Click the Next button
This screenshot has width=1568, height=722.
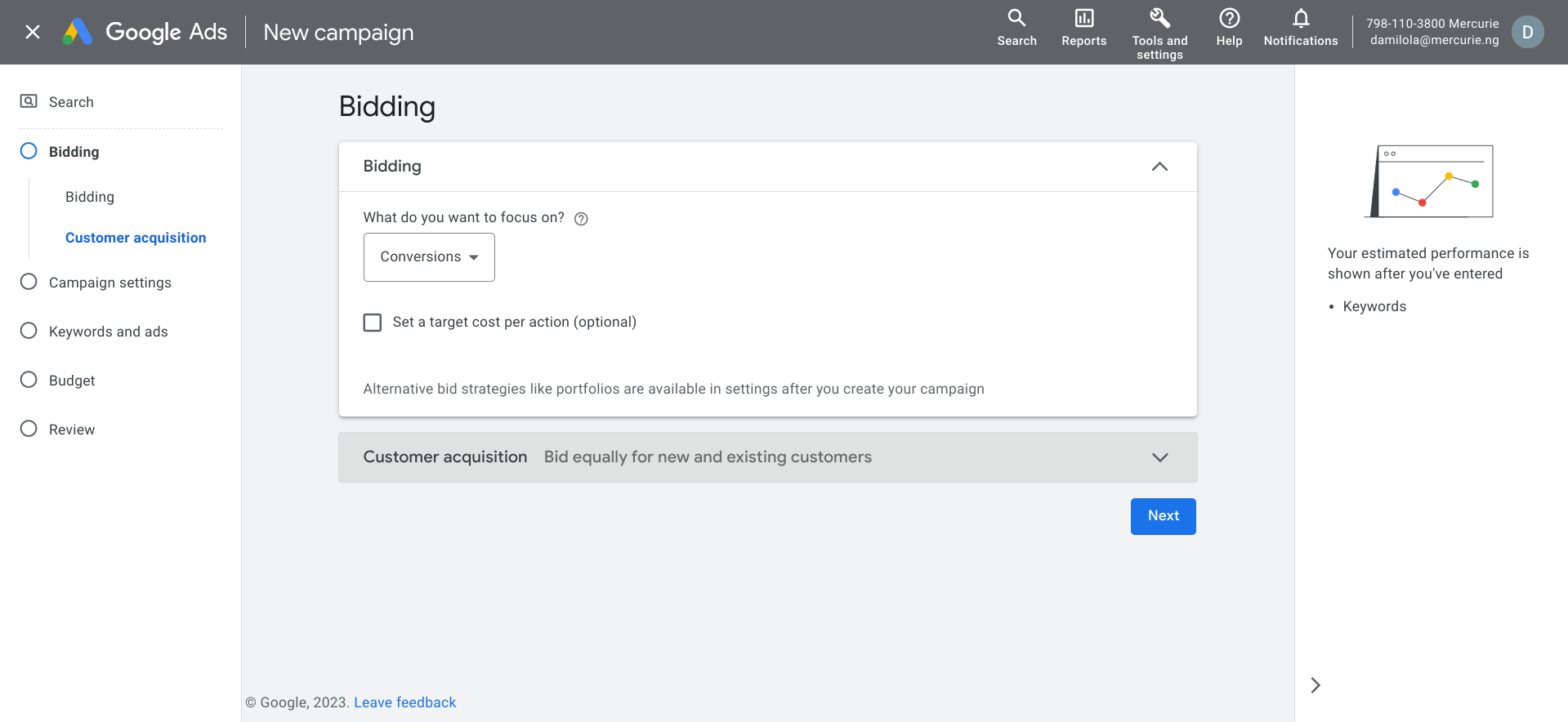pyautogui.click(x=1163, y=516)
